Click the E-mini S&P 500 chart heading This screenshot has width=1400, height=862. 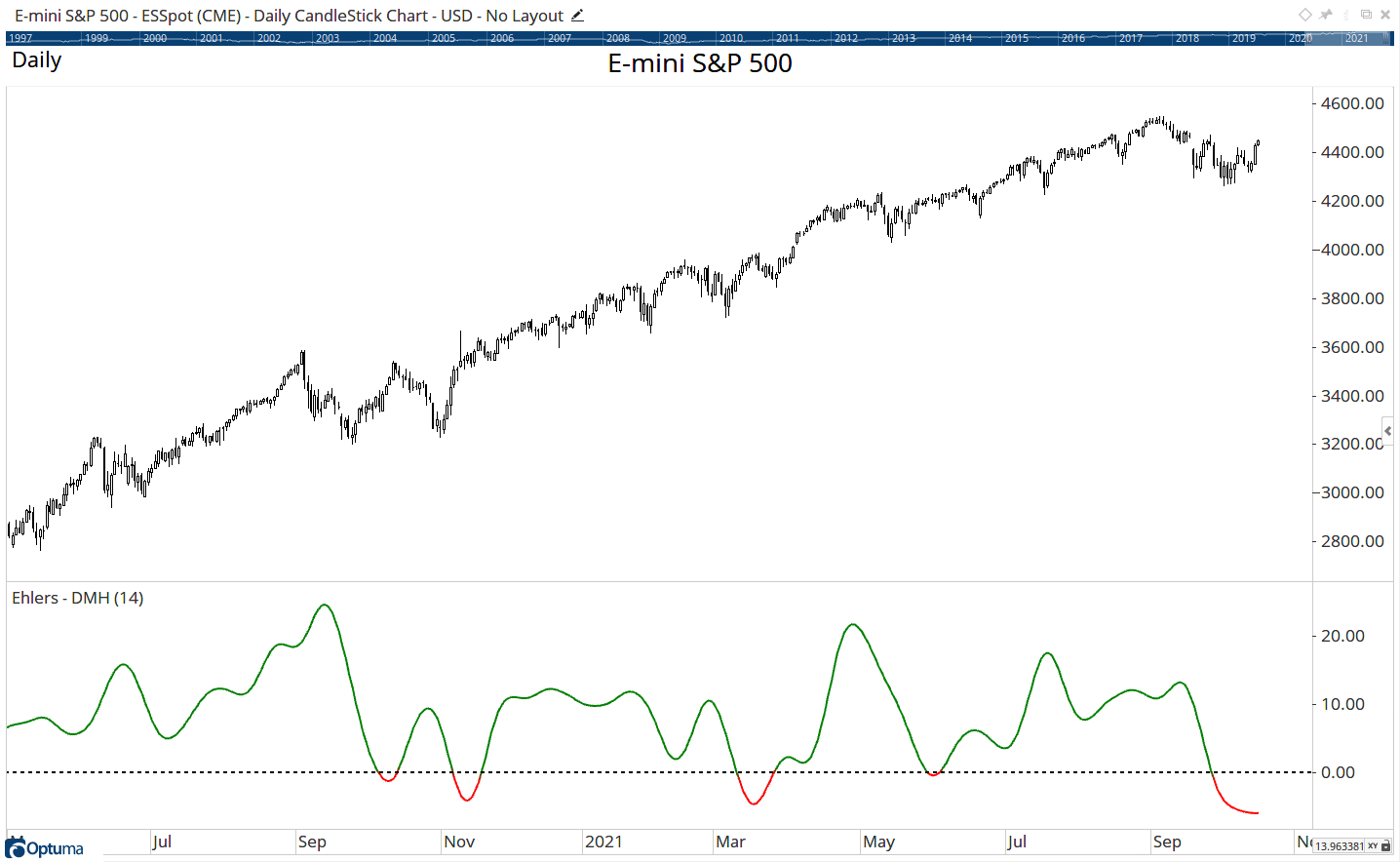700,63
